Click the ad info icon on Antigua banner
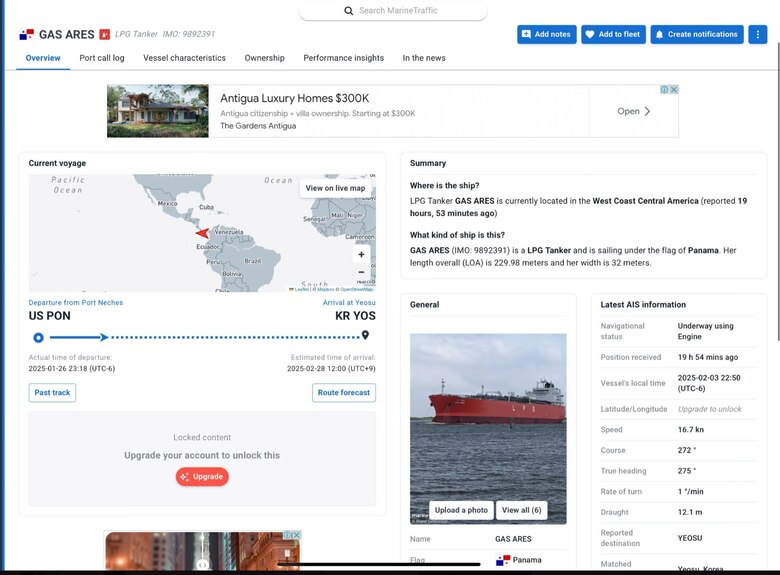 [664, 90]
